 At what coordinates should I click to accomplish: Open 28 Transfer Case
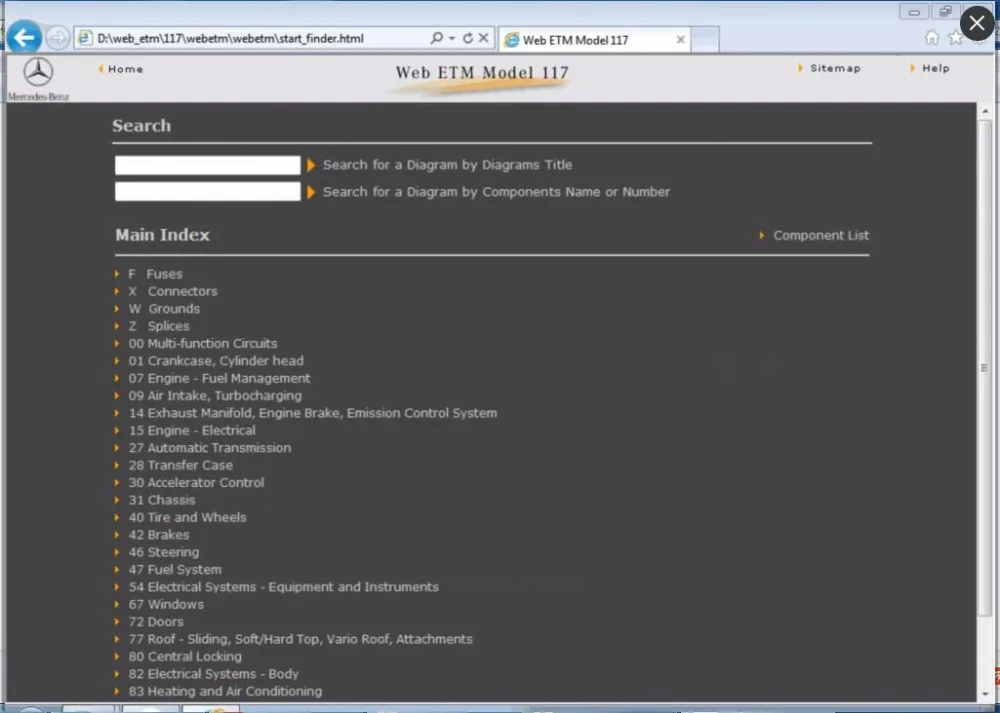coord(180,465)
